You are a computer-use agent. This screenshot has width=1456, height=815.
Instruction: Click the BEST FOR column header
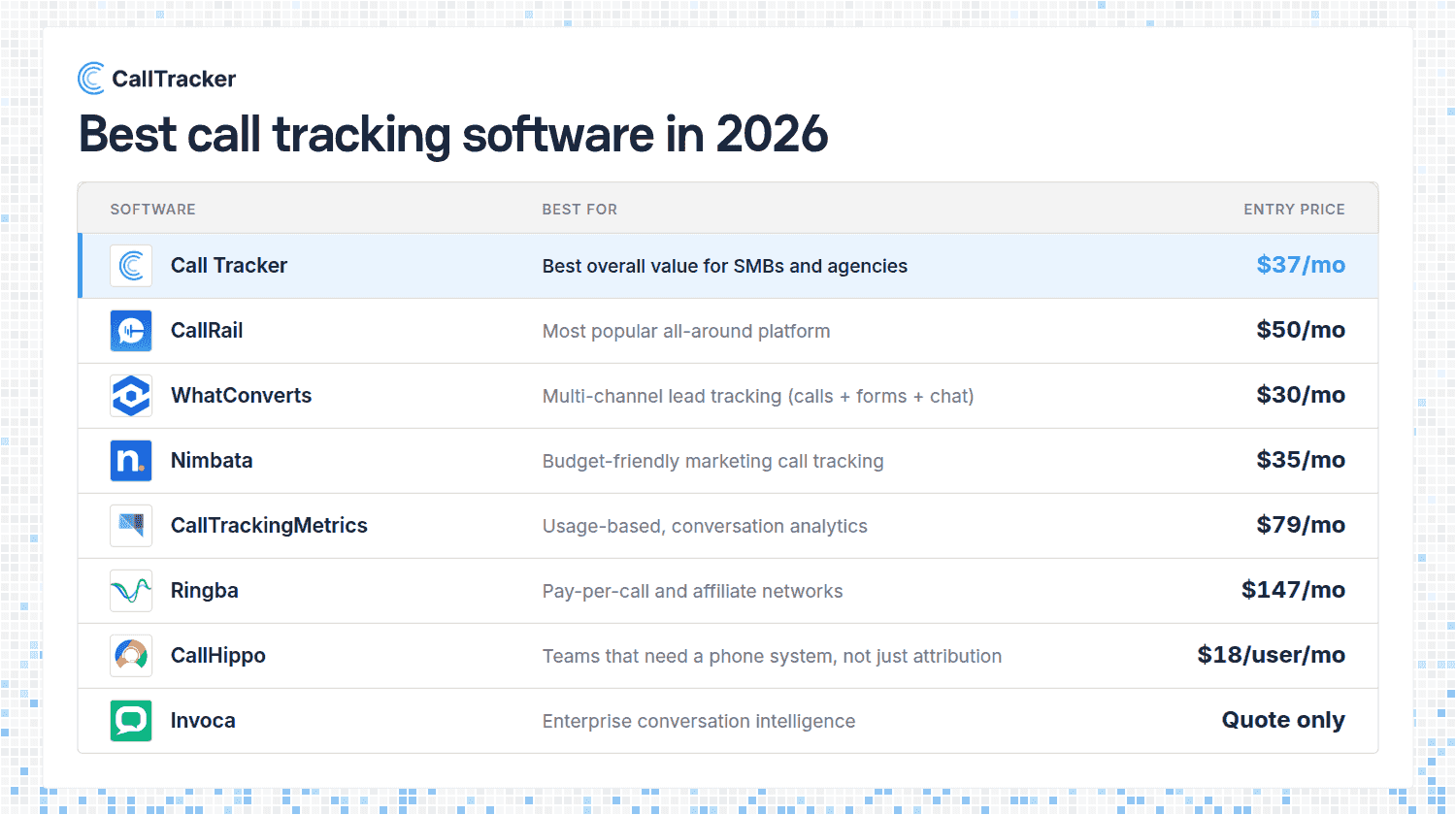pos(579,210)
